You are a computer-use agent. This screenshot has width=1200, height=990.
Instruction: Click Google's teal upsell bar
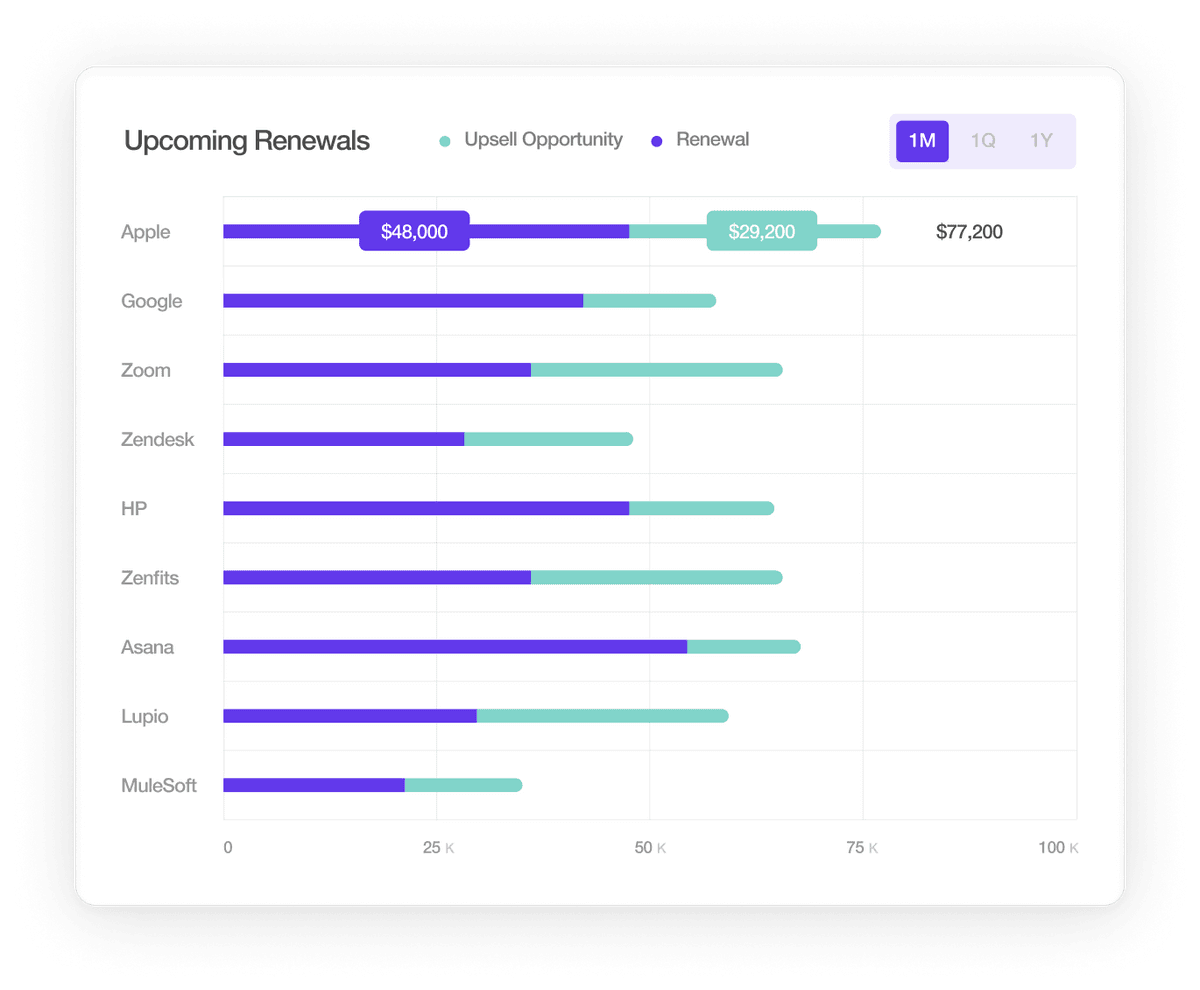tap(650, 301)
